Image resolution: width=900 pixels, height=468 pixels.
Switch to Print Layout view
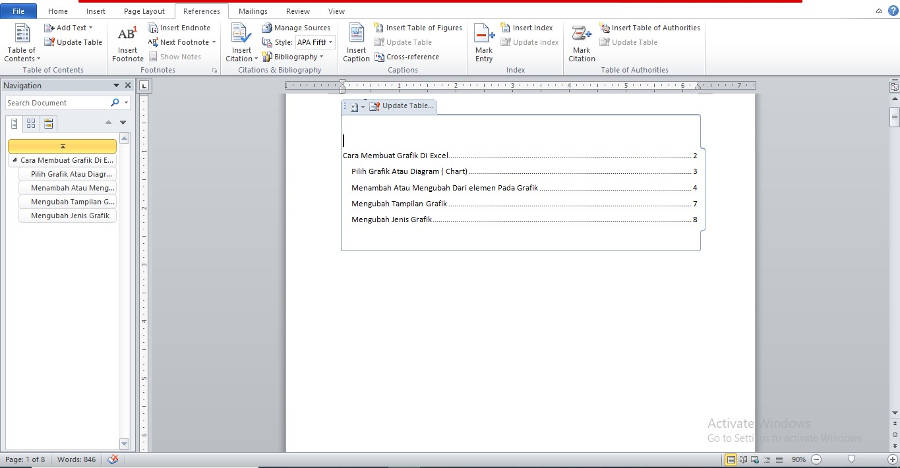click(731, 459)
